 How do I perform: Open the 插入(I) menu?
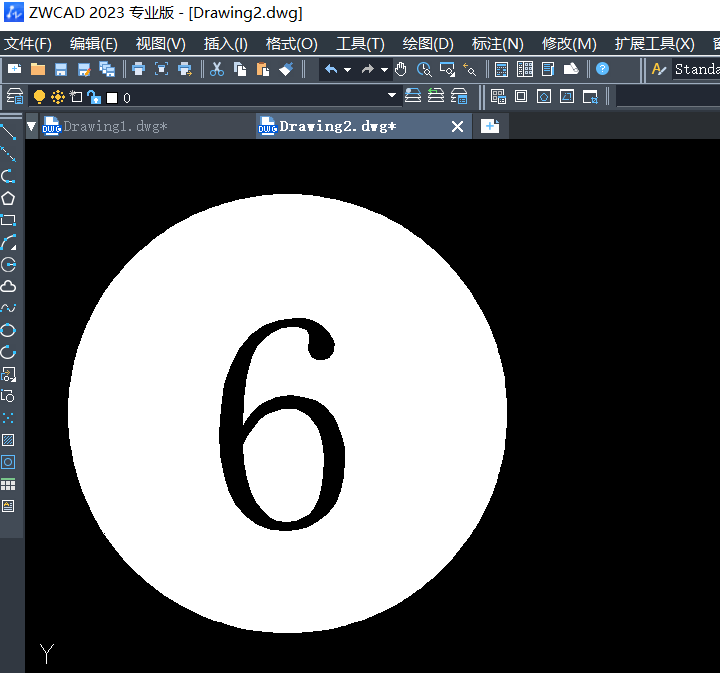coord(226,44)
